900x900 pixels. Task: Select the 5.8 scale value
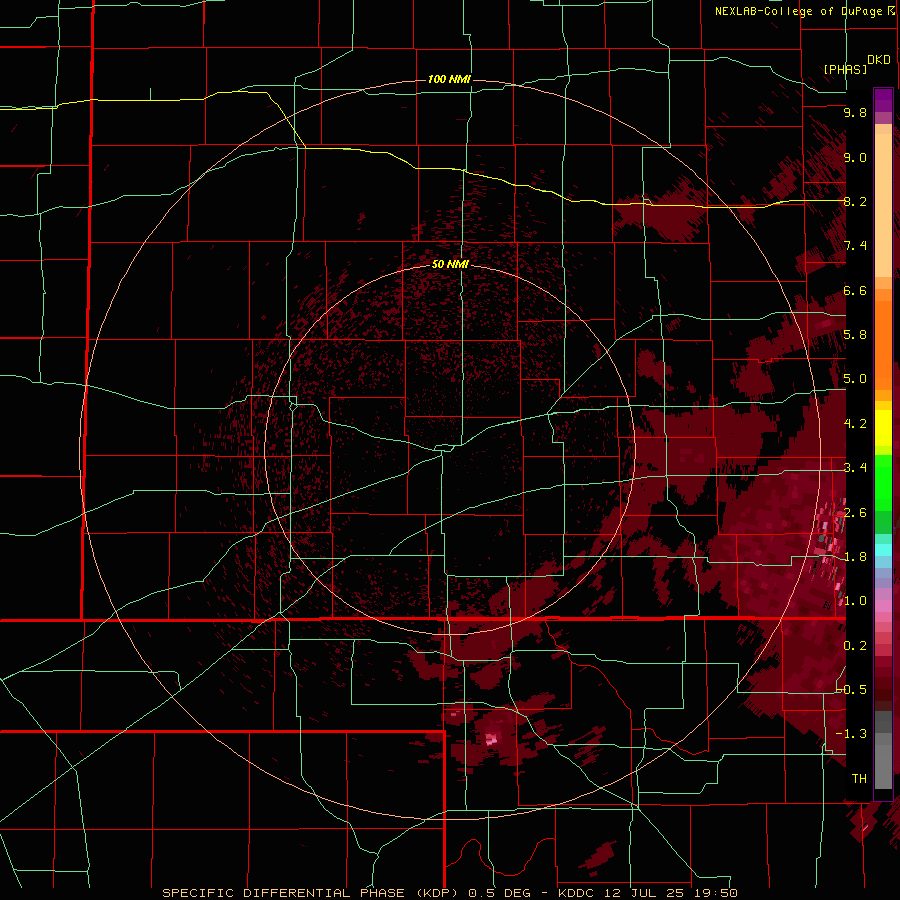coord(855,335)
